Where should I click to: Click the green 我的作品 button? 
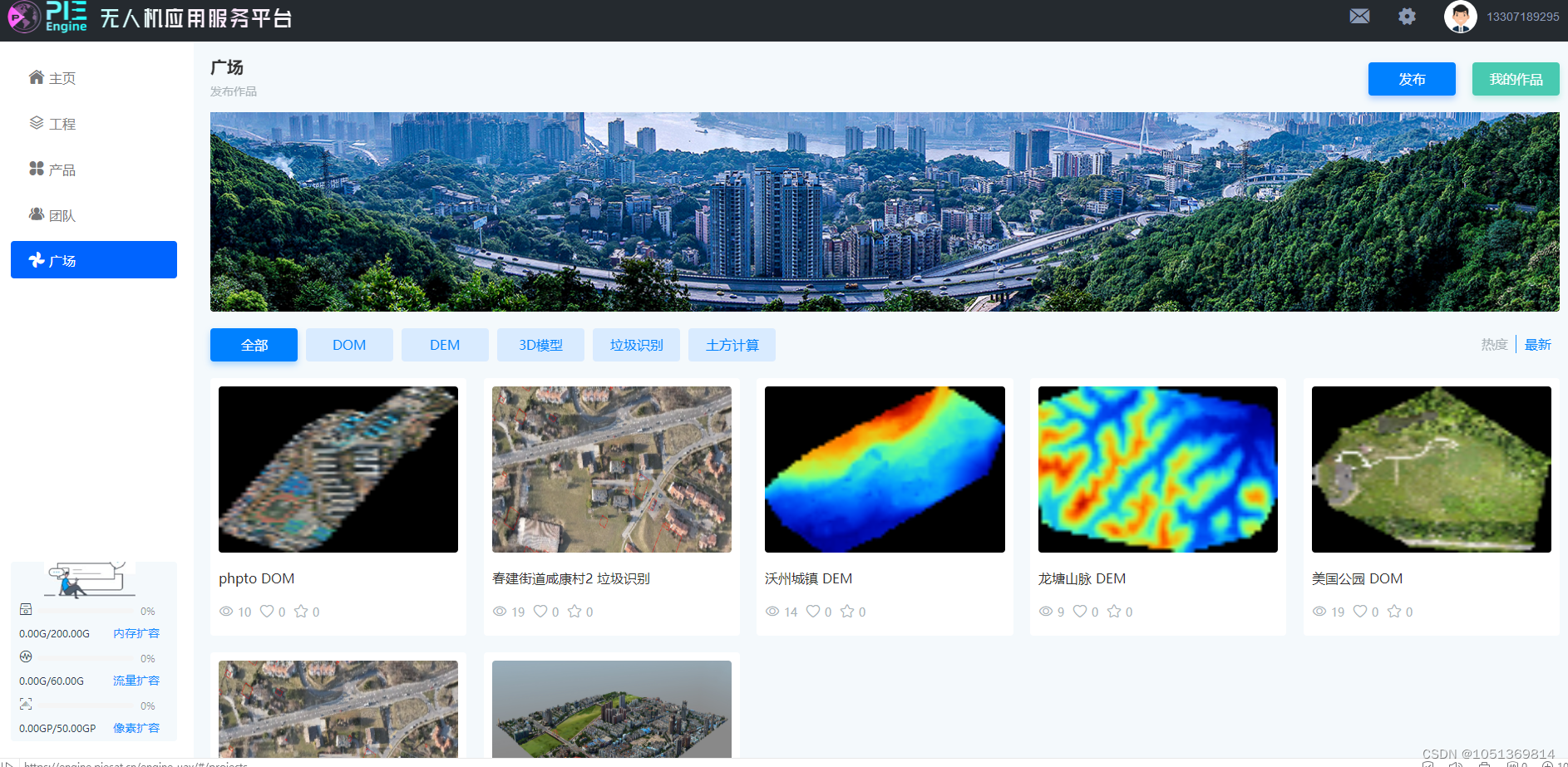pyautogui.click(x=1516, y=79)
